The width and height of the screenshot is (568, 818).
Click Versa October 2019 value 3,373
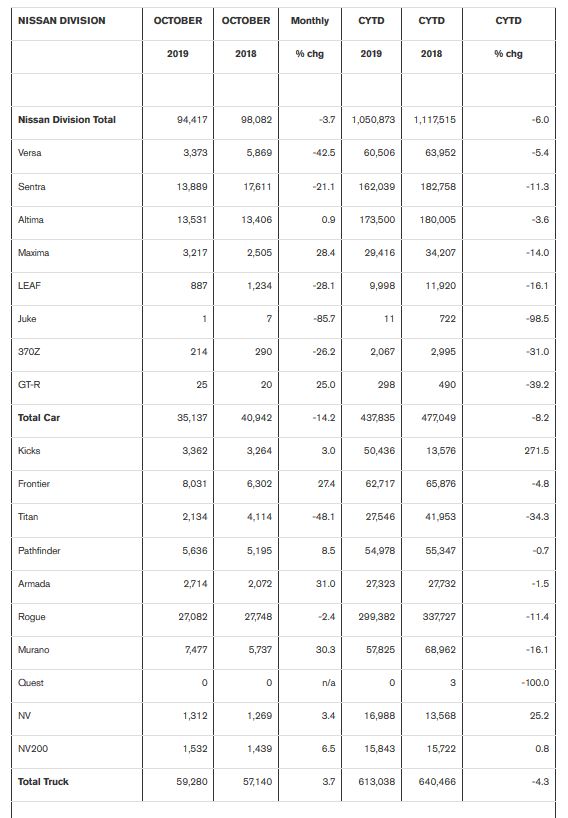[195, 153]
